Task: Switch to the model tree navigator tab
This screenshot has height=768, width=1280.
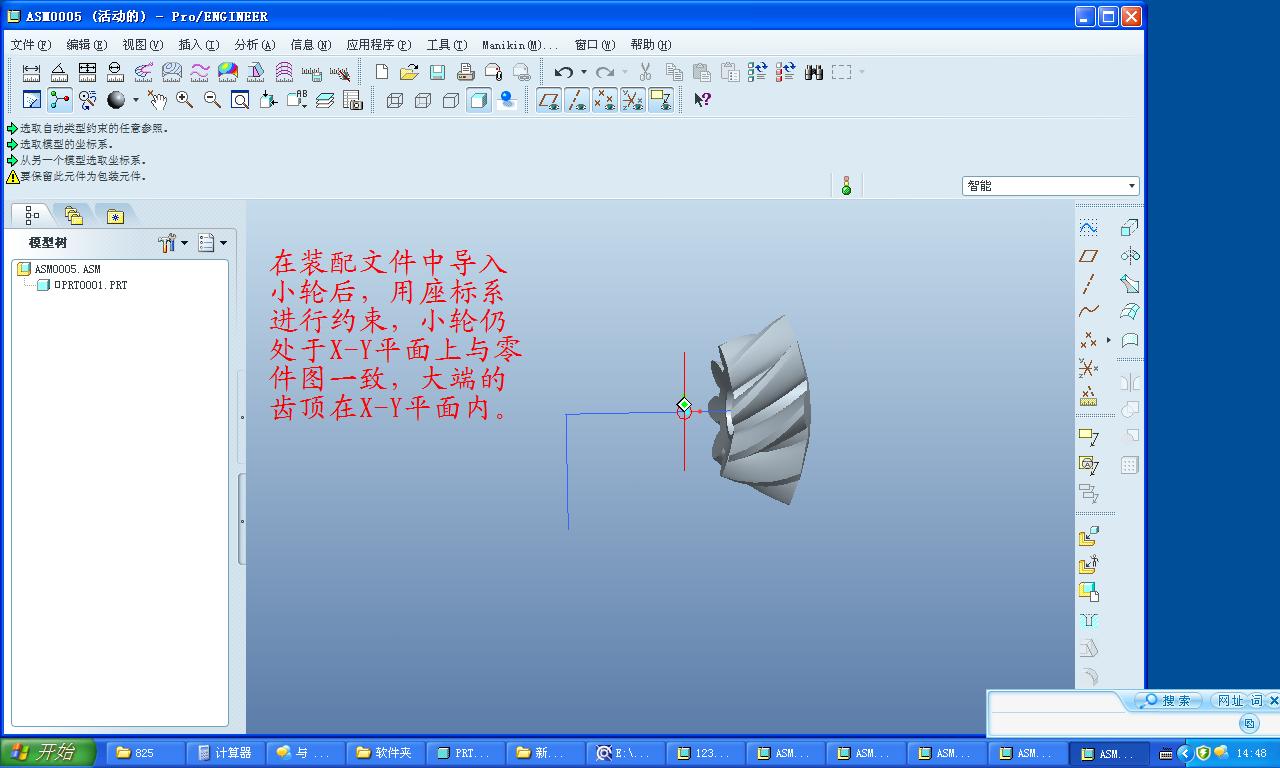Action: click(32, 215)
